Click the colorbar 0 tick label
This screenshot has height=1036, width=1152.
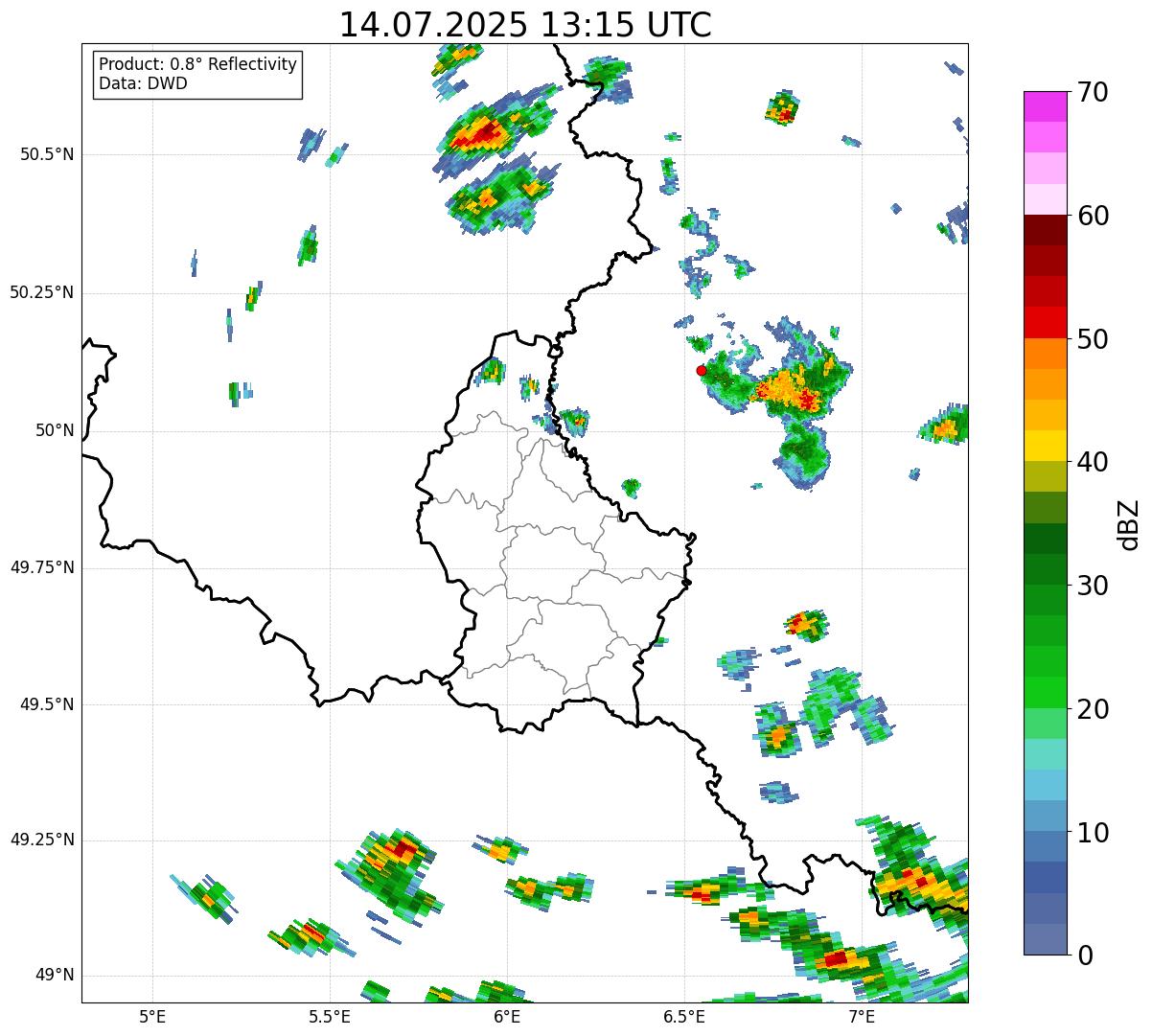point(1085,955)
